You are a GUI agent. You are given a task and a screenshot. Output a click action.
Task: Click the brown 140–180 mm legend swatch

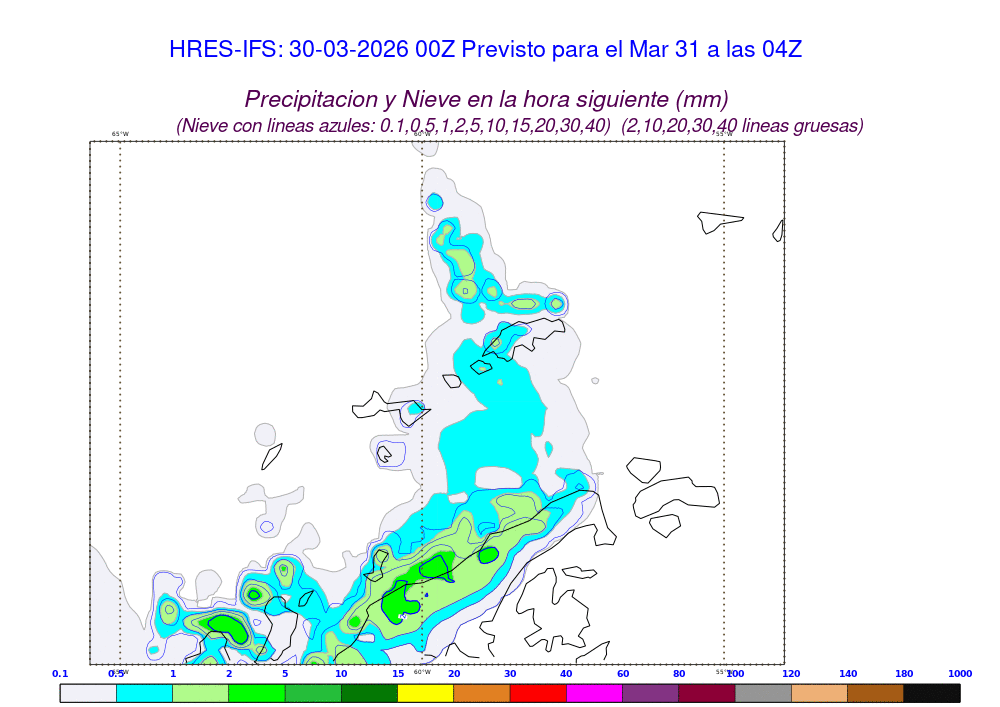click(876, 692)
